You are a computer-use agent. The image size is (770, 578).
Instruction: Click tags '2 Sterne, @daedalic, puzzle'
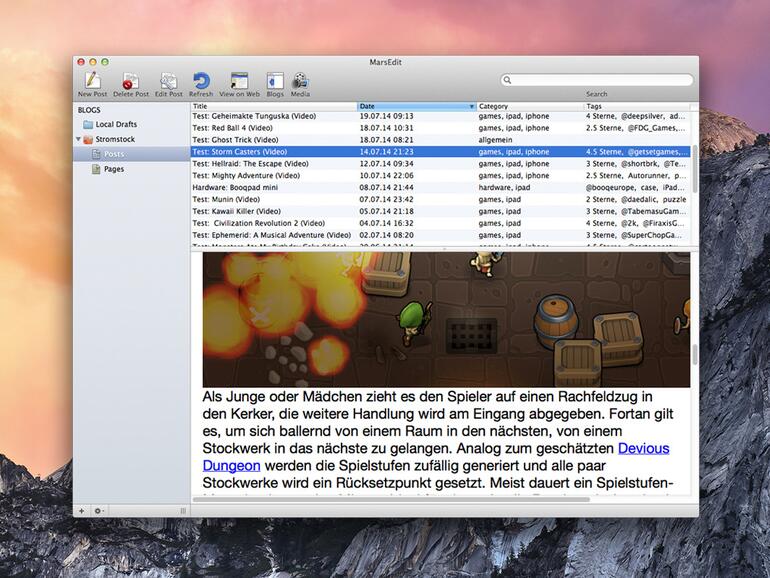(636, 199)
